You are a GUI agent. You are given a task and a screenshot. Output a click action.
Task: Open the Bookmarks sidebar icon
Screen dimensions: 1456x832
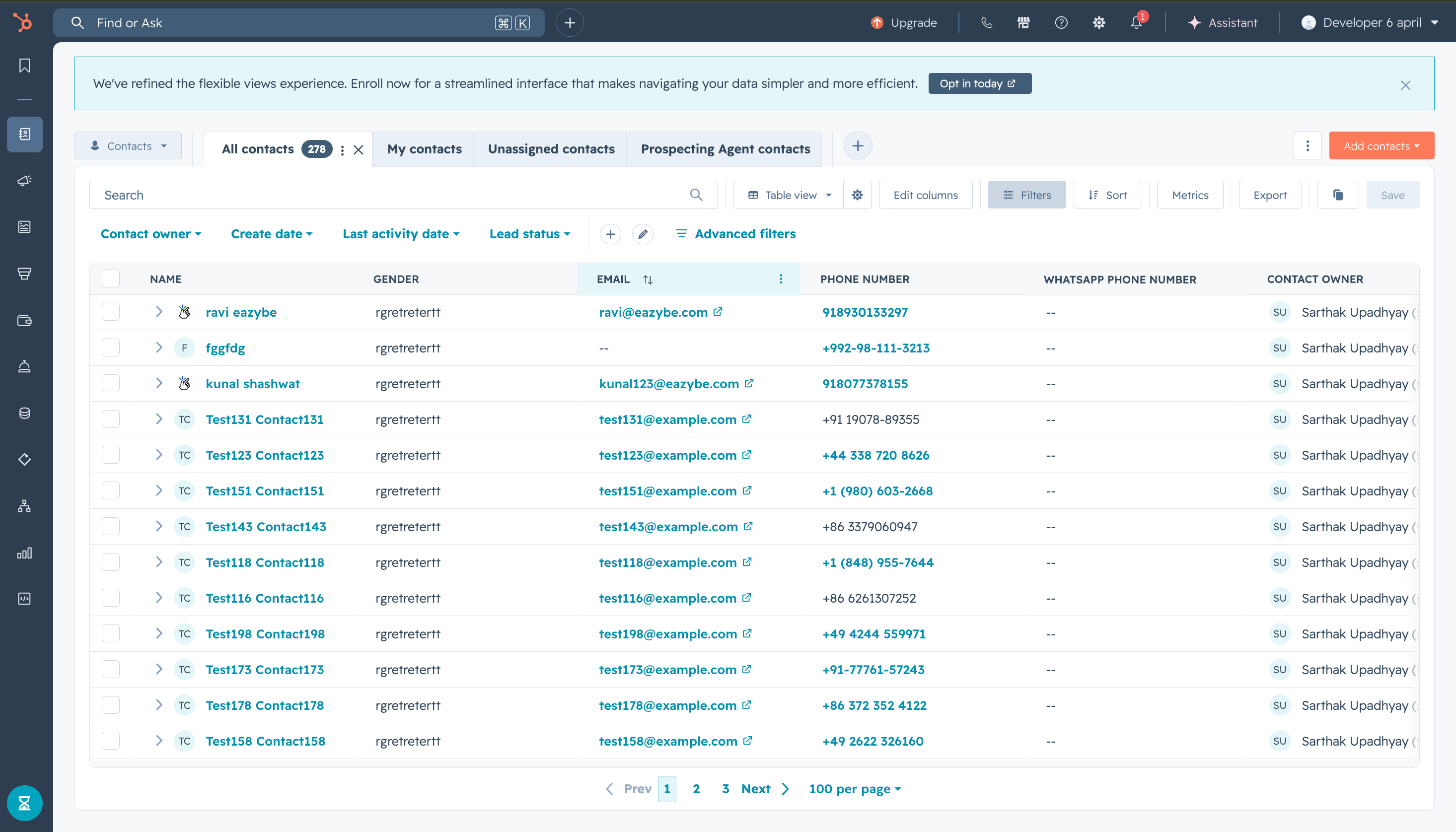pyautogui.click(x=24, y=66)
